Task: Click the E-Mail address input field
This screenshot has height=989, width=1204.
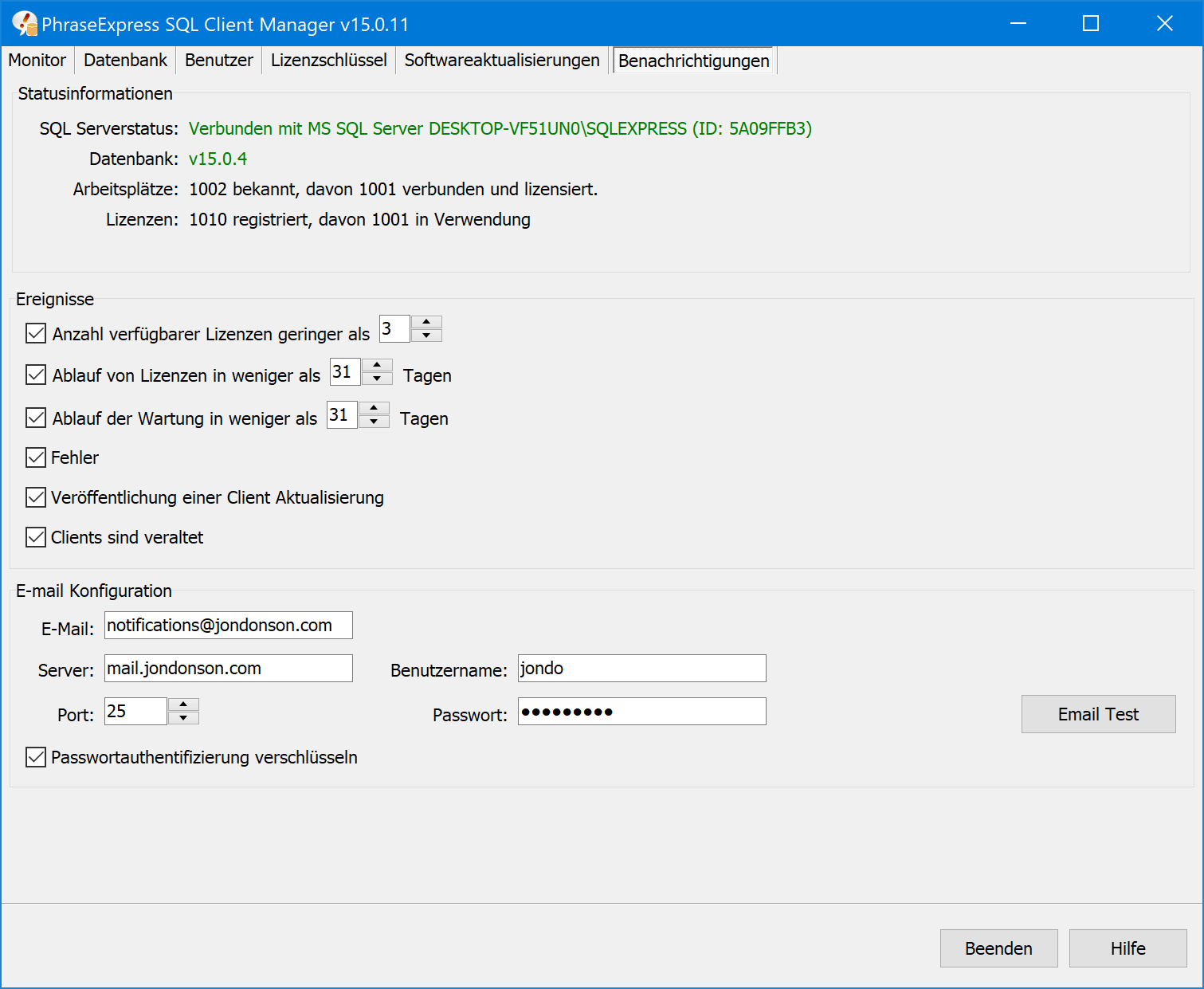Action: click(x=229, y=625)
